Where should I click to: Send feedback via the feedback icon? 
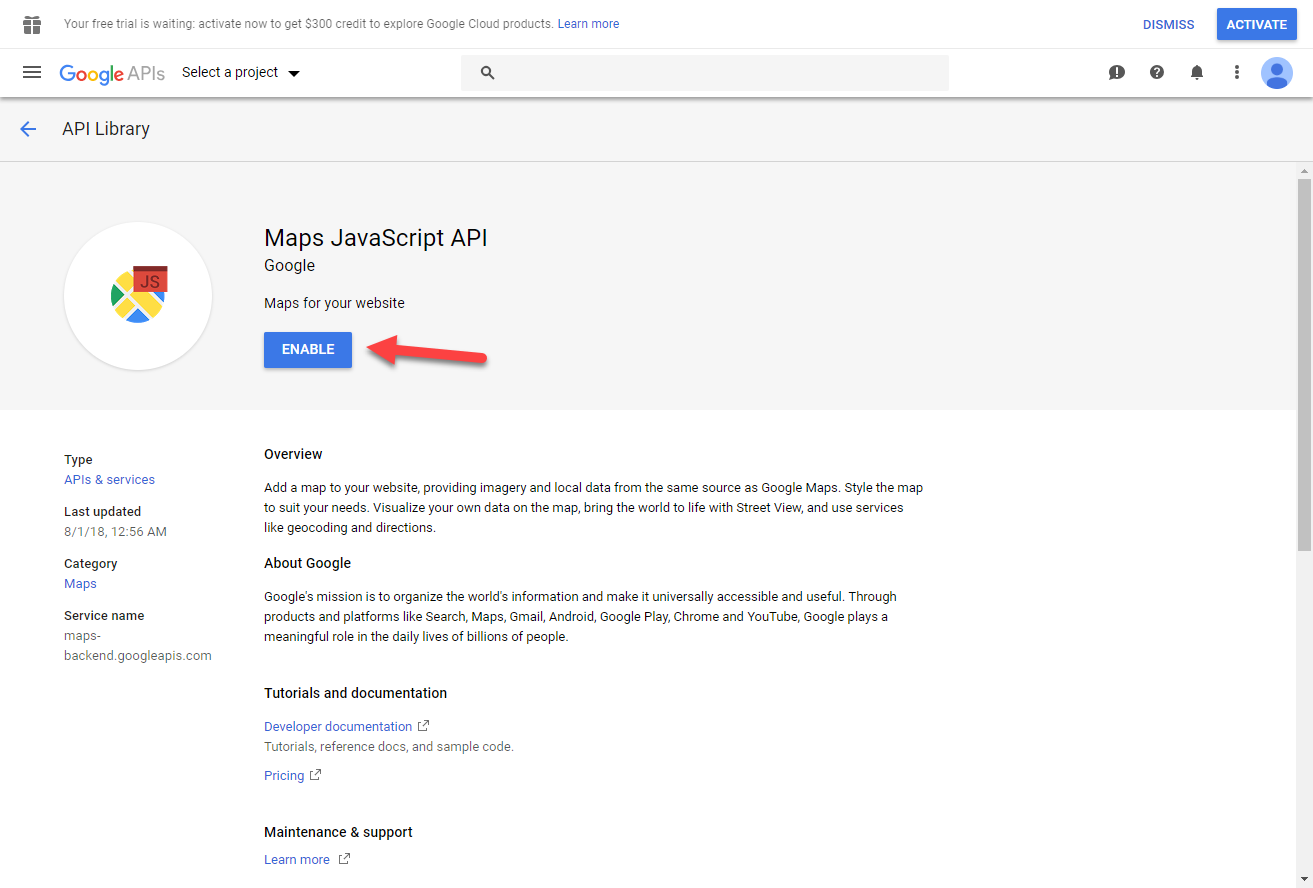(x=1117, y=72)
